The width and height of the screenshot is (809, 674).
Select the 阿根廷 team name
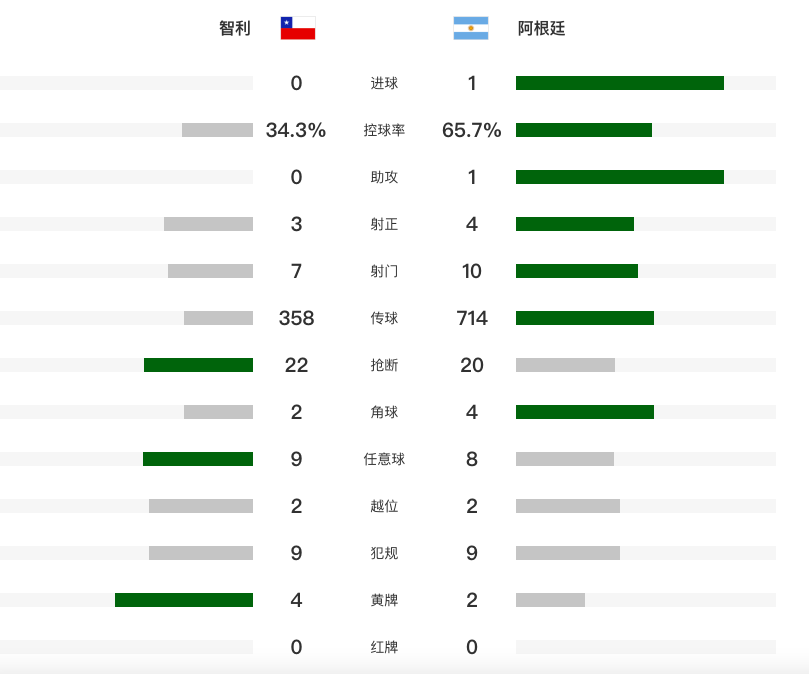(541, 28)
